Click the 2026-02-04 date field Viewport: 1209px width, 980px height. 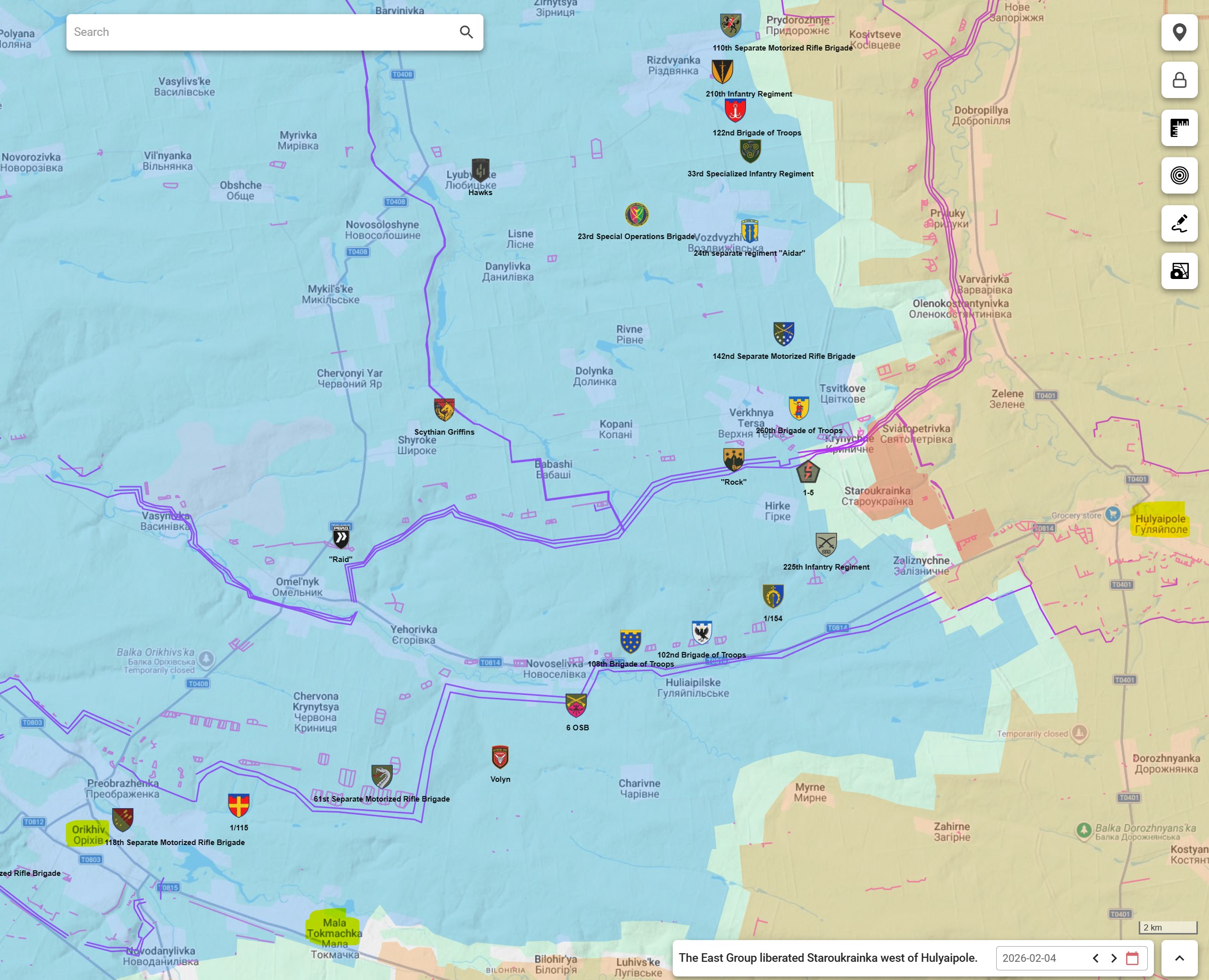coord(1029,958)
